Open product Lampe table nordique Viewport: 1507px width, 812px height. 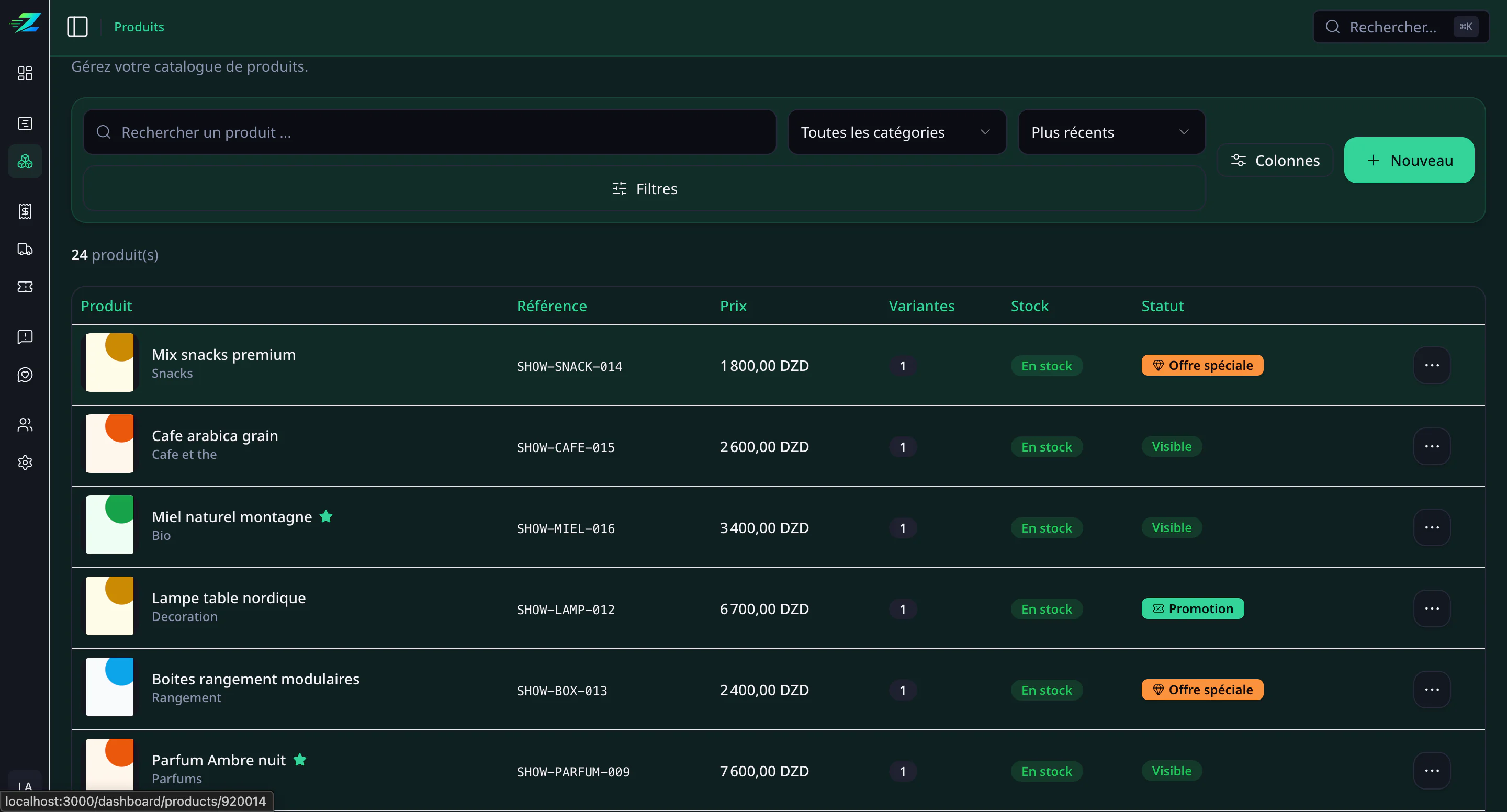(229, 598)
